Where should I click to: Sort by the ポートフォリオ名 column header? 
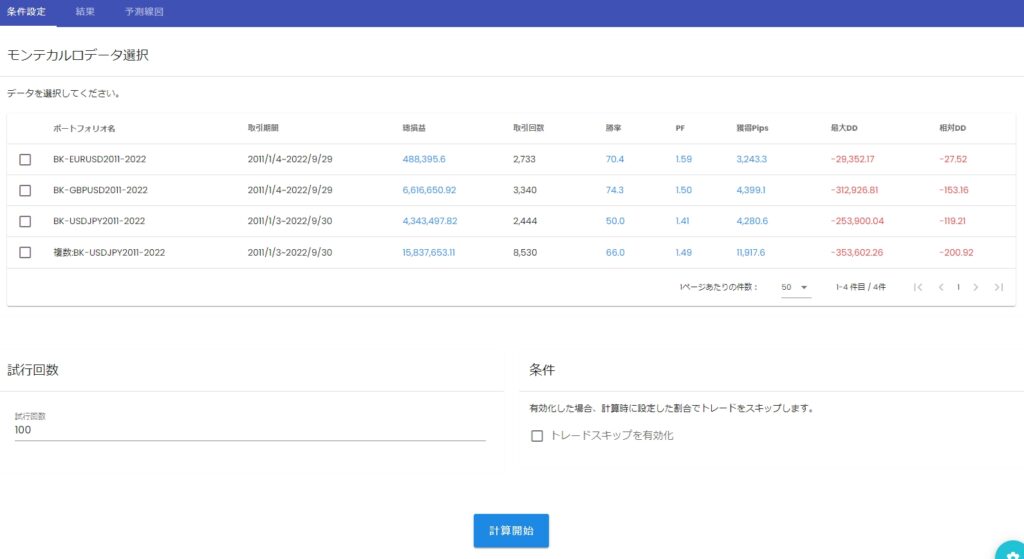click(84, 129)
